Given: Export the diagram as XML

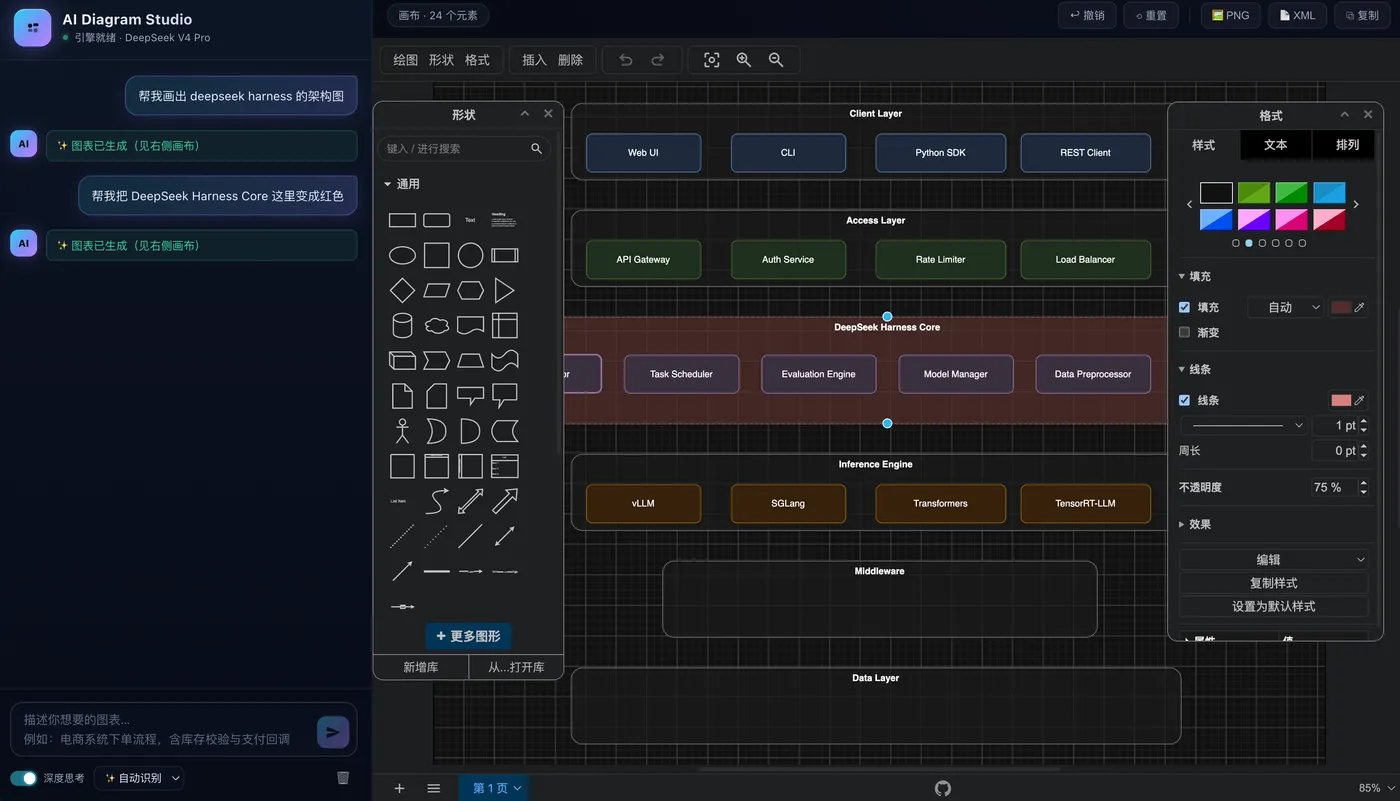Looking at the screenshot, I should (1298, 15).
